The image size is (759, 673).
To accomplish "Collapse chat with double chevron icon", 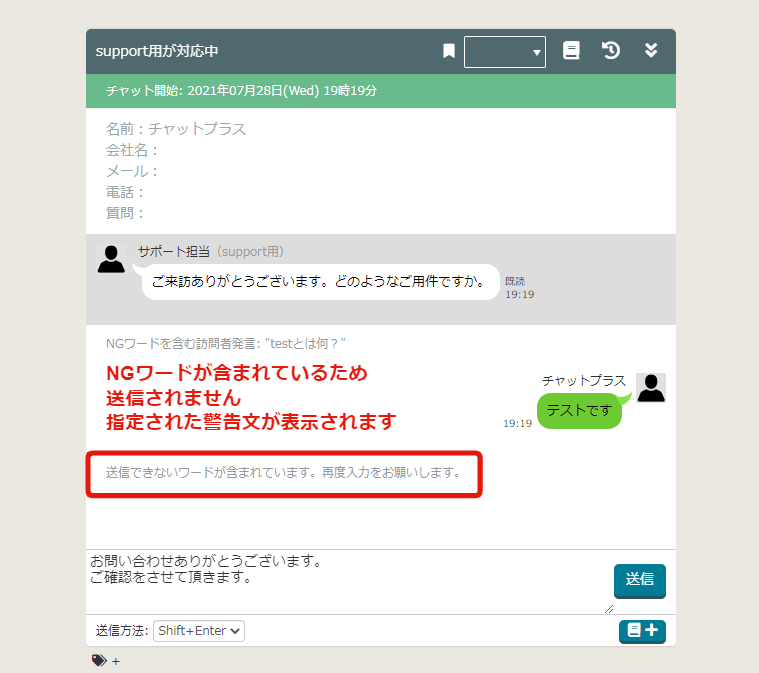I will [x=651, y=50].
